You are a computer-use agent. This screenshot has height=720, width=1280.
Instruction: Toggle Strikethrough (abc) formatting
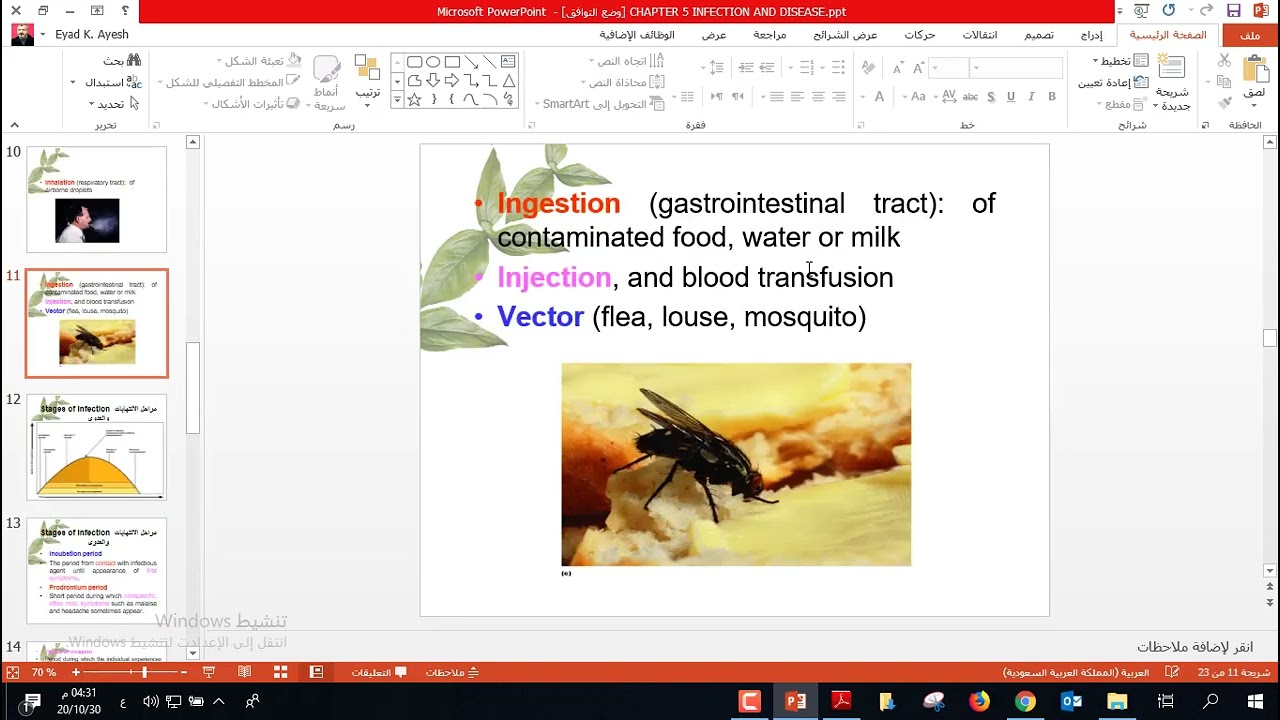(x=970, y=97)
